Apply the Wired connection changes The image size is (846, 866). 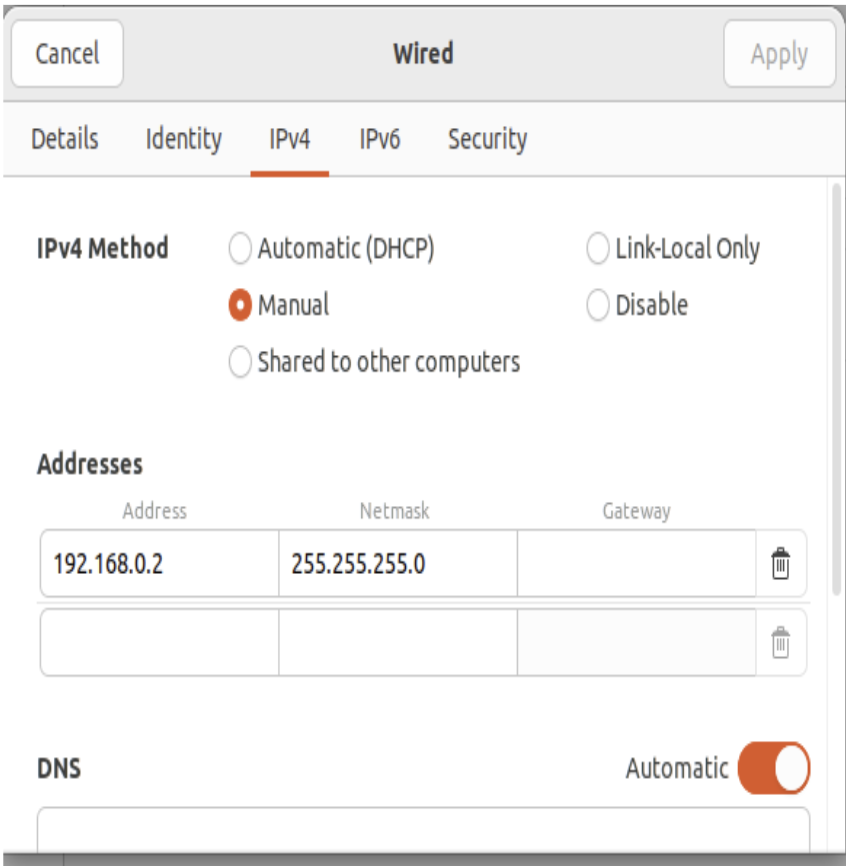[x=779, y=54]
